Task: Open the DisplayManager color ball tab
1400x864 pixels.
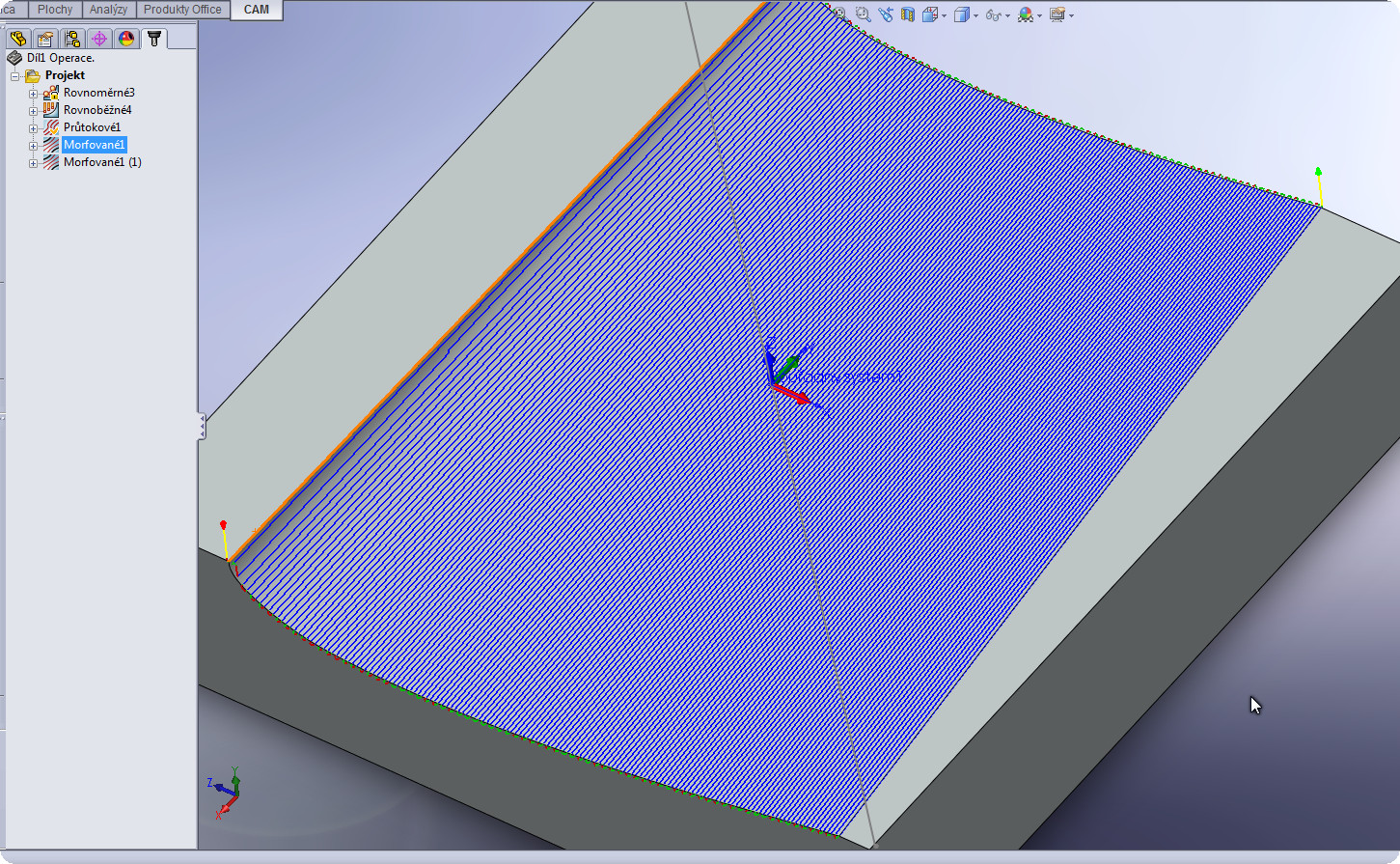Action: (126, 39)
